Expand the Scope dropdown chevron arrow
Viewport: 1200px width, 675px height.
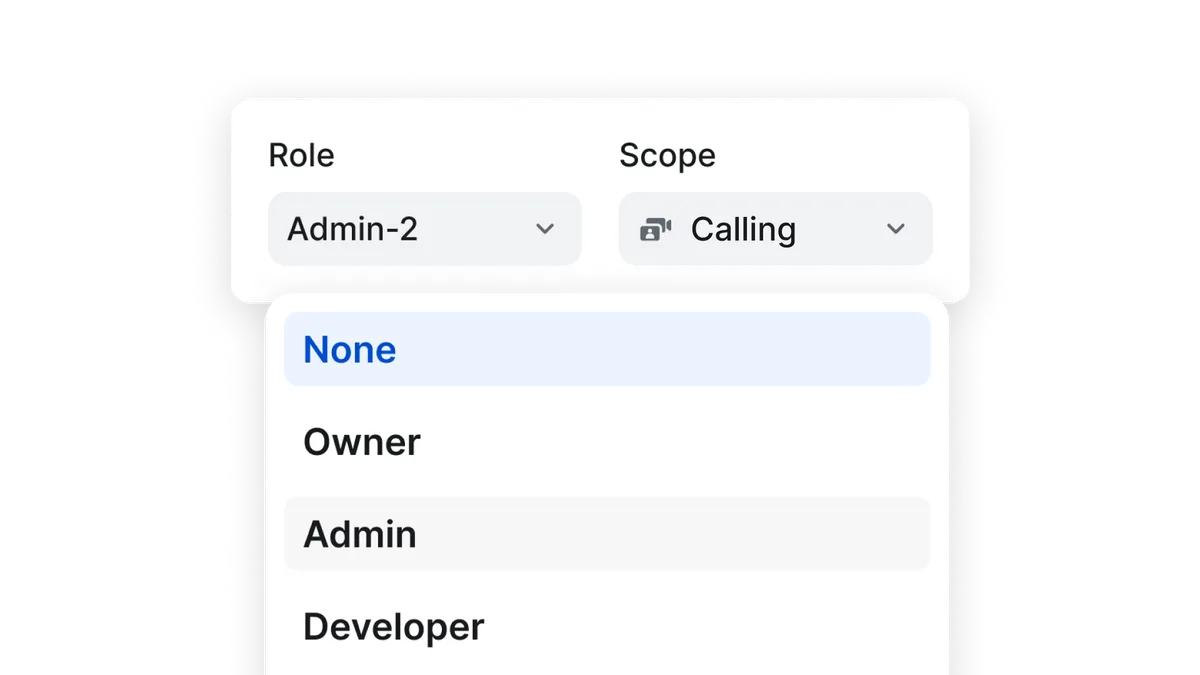click(x=896, y=229)
